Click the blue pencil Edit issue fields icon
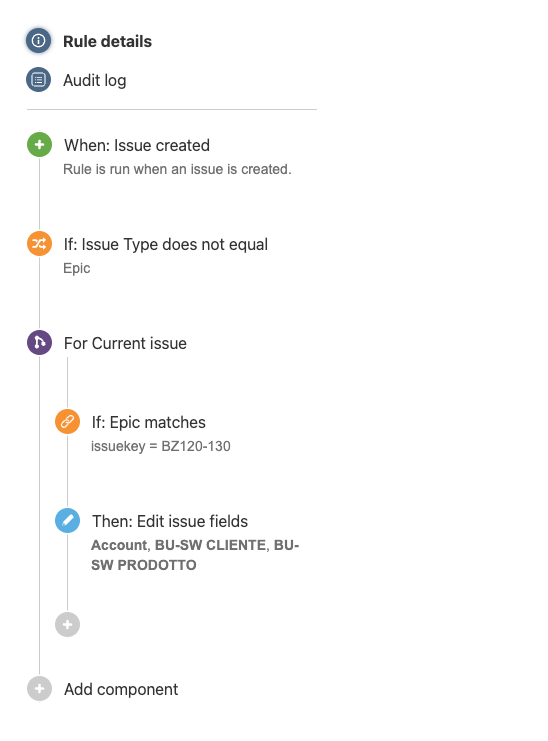Viewport: 548px width, 741px height. point(68,520)
